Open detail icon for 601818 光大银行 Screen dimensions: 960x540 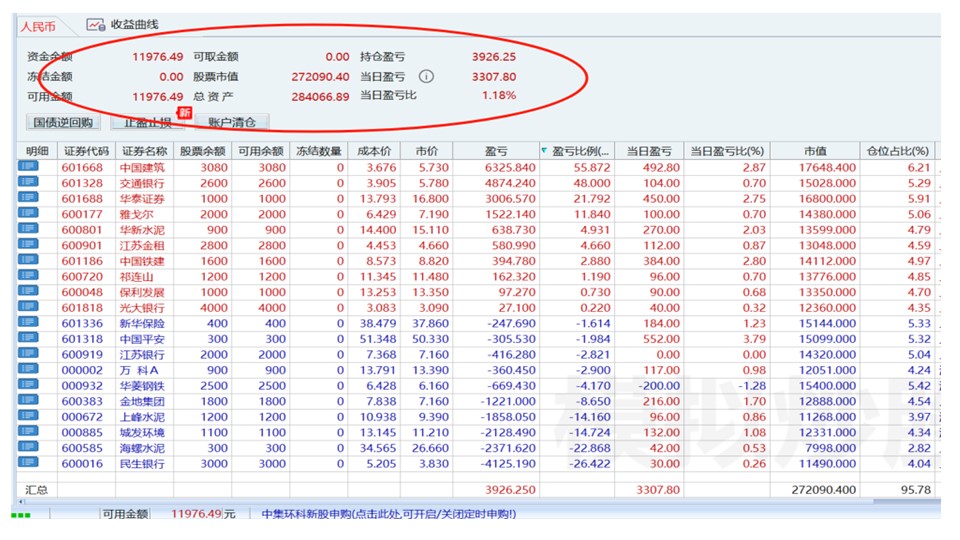[x=29, y=307]
